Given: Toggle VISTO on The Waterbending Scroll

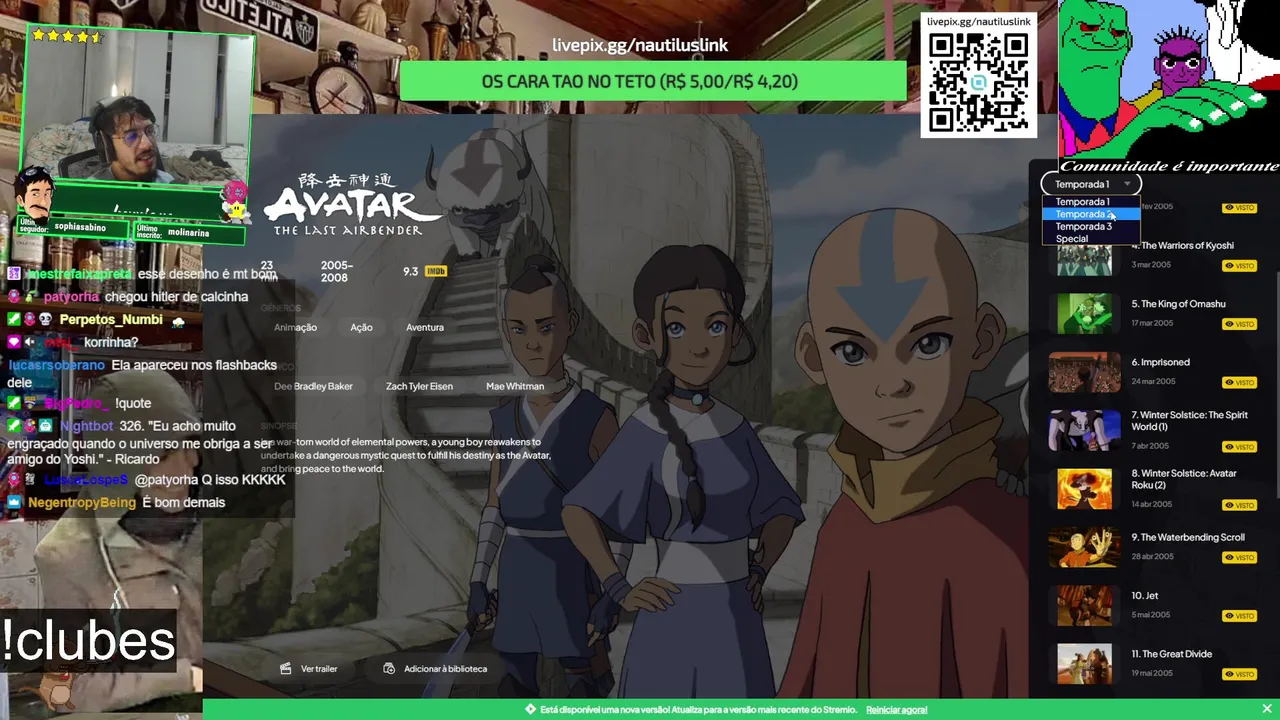Looking at the screenshot, I should [1240, 557].
